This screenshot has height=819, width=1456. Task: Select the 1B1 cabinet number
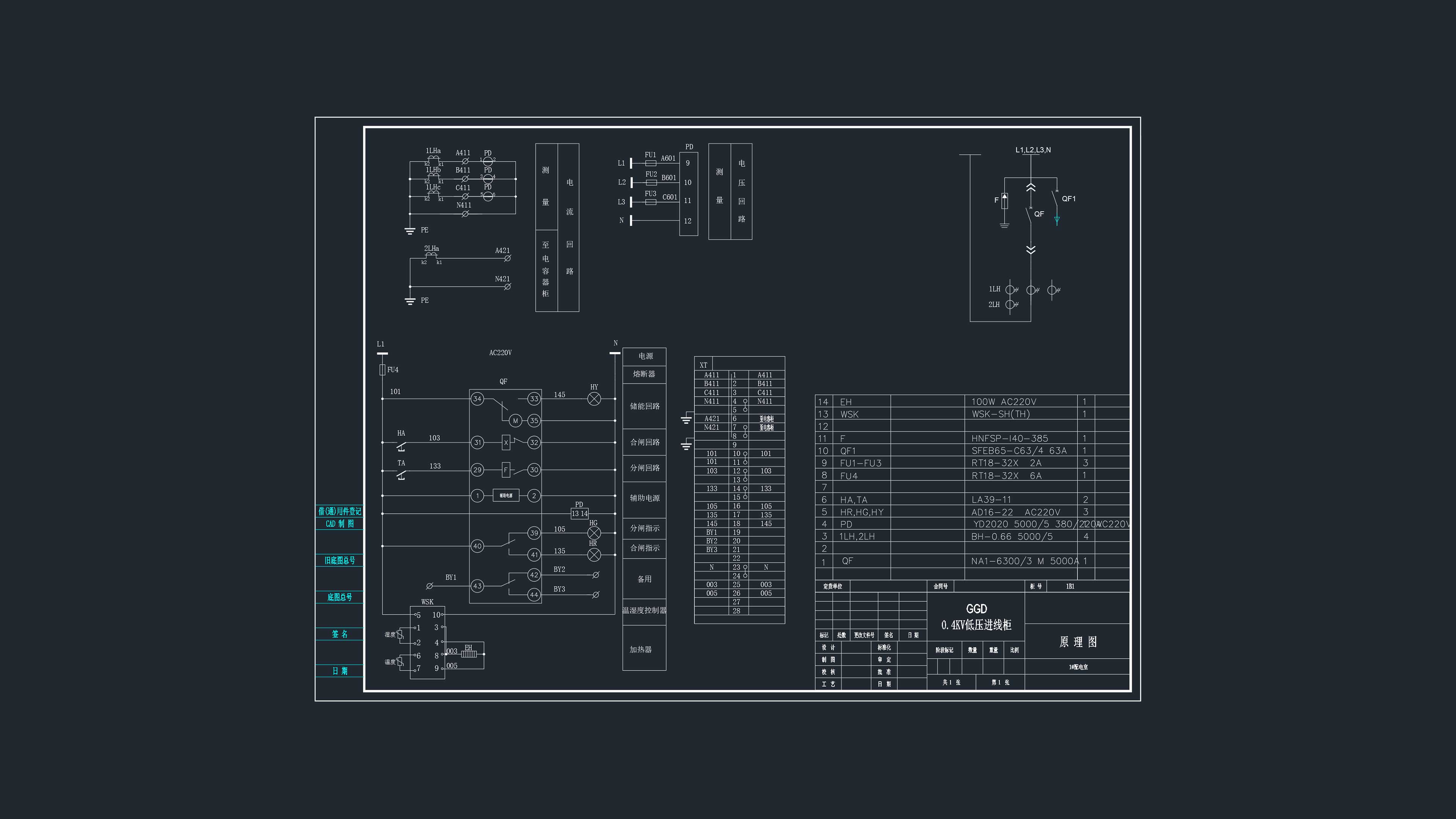point(1070,586)
